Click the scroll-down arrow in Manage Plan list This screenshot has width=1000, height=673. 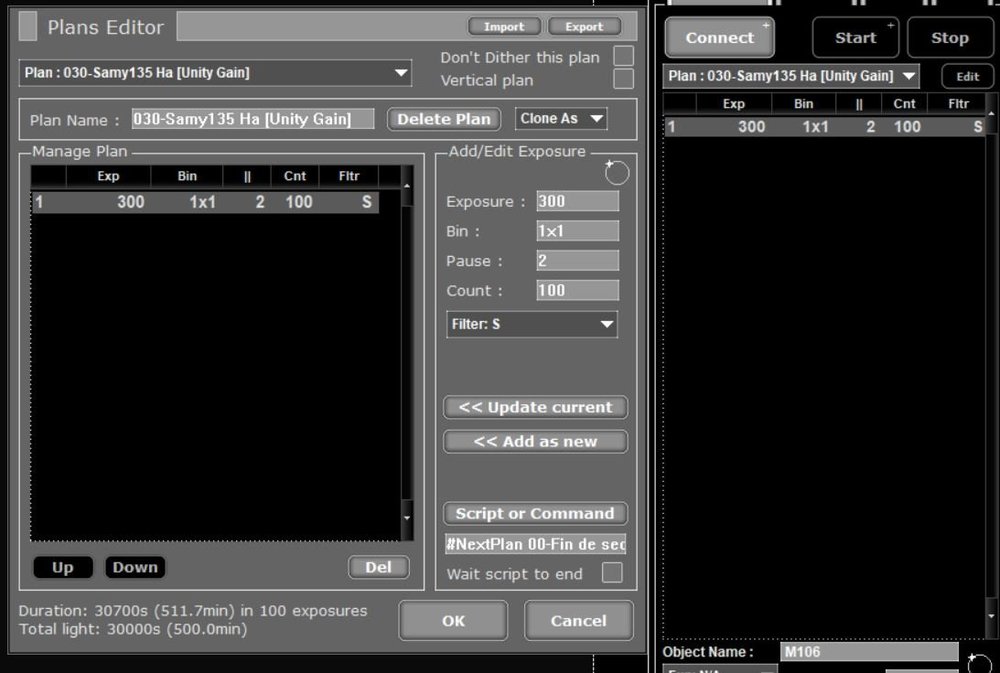coord(407,518)
